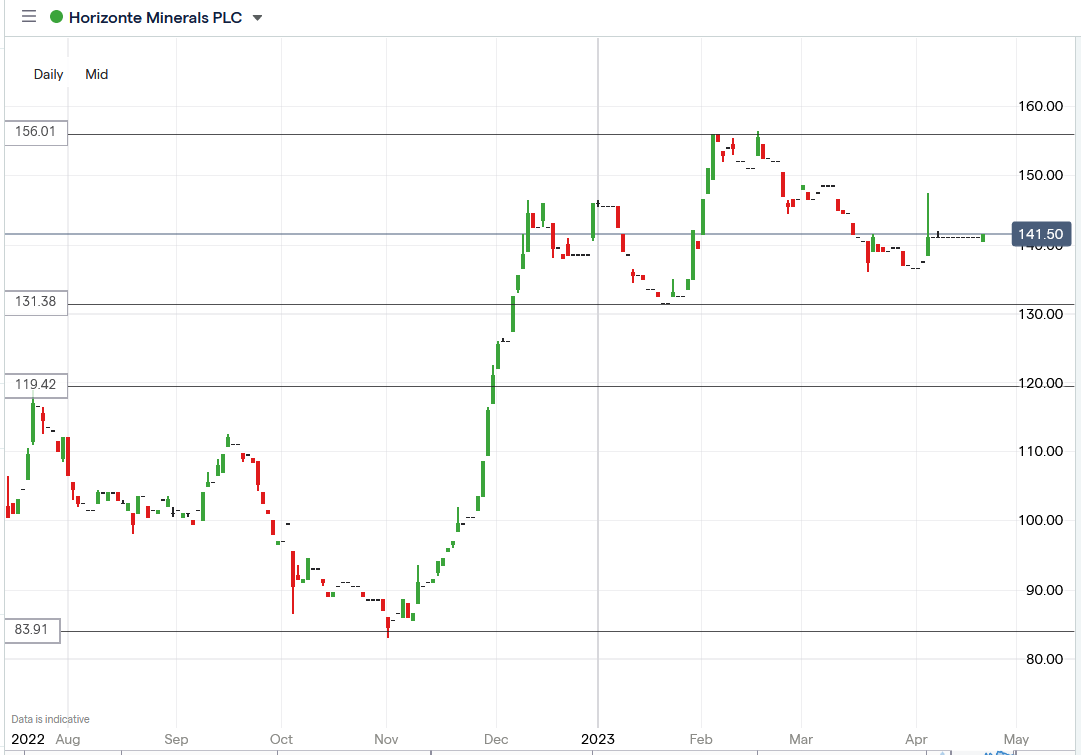Click the 160.00 price axis label
Viewport: 1081px width, 755px height.
coord(1040,106)
